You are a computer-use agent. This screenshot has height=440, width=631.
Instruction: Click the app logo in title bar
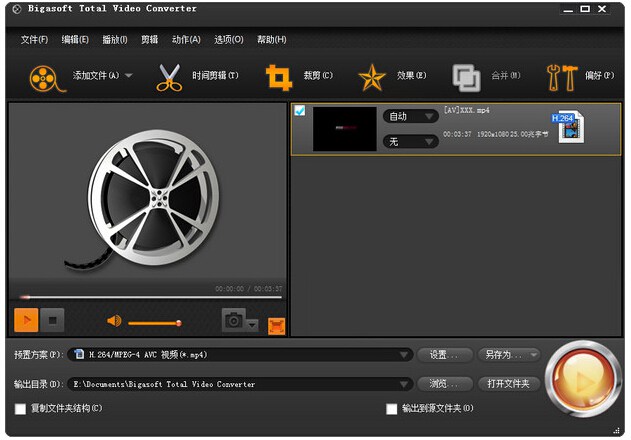[16, 9]
